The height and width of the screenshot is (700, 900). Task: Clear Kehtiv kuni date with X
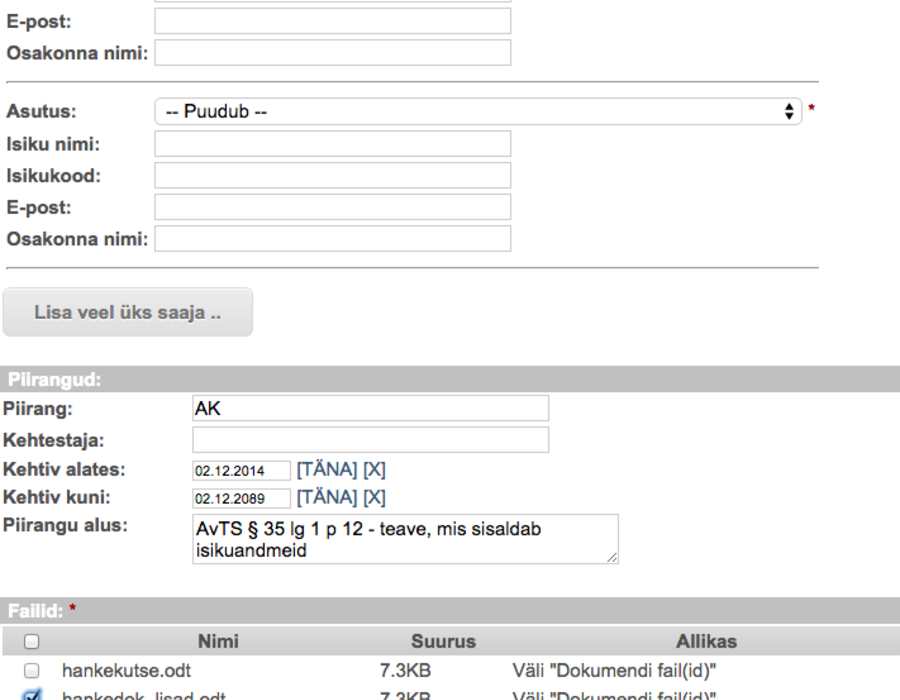point(374,497)
